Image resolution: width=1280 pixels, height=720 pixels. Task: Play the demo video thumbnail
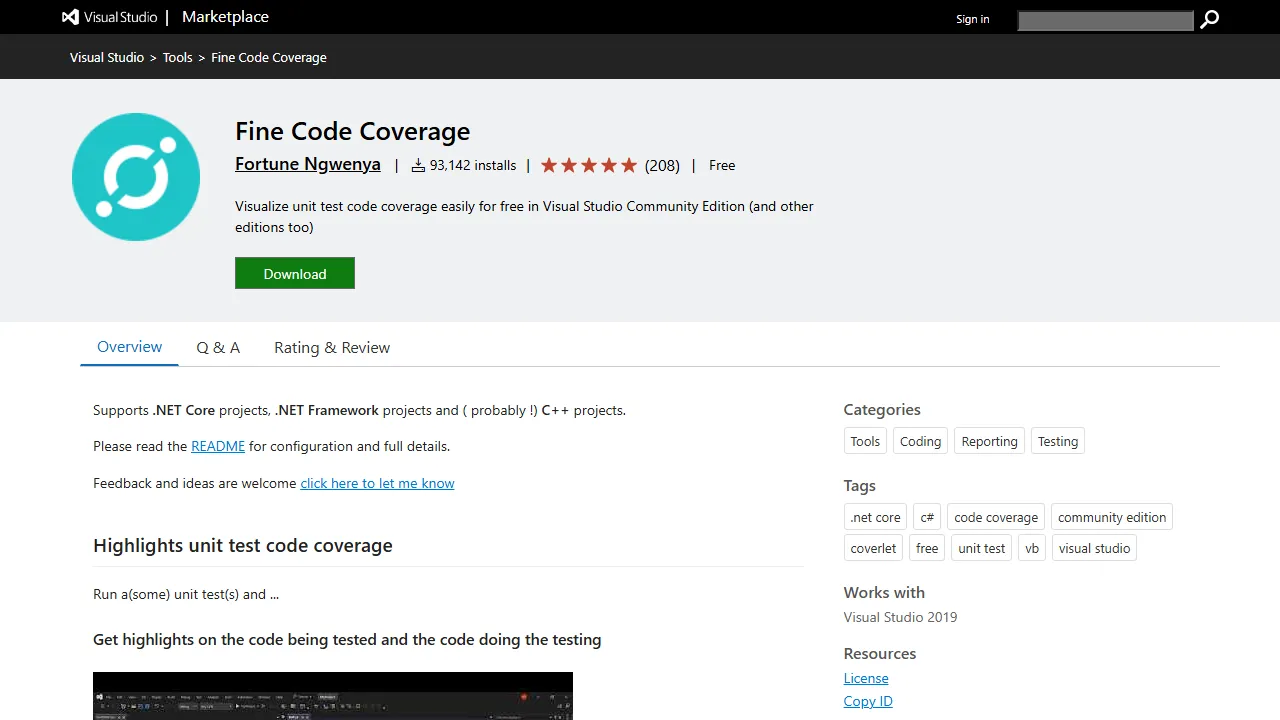333,696
